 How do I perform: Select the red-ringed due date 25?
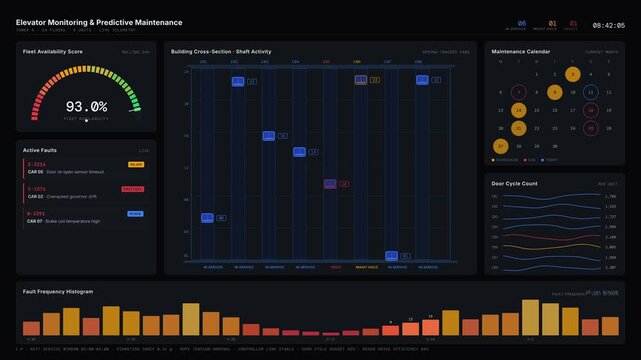click(591, 128)
